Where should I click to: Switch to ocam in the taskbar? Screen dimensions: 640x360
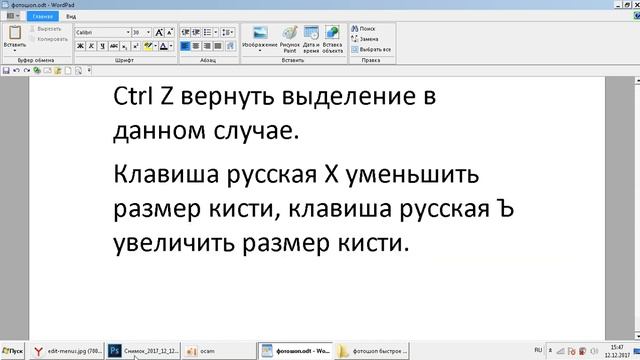(x=218, y=351)
